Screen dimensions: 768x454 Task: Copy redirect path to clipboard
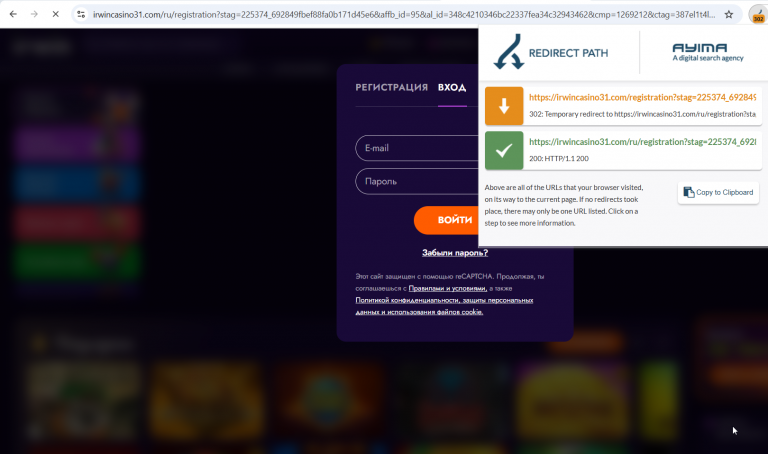tap(719, 192)
